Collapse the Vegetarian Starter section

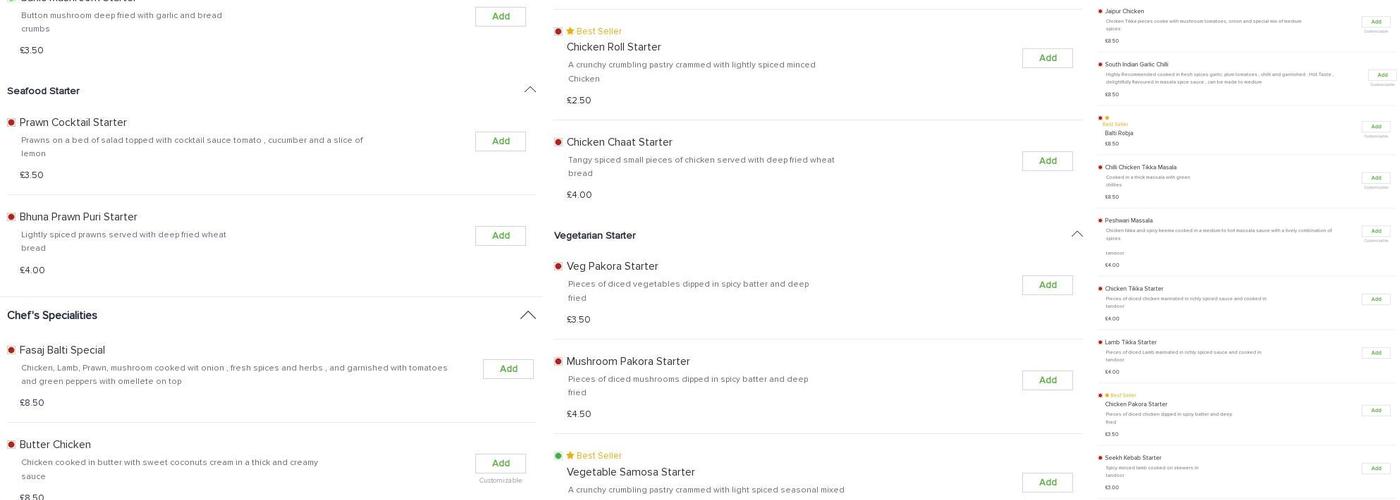pos(1077,235)
